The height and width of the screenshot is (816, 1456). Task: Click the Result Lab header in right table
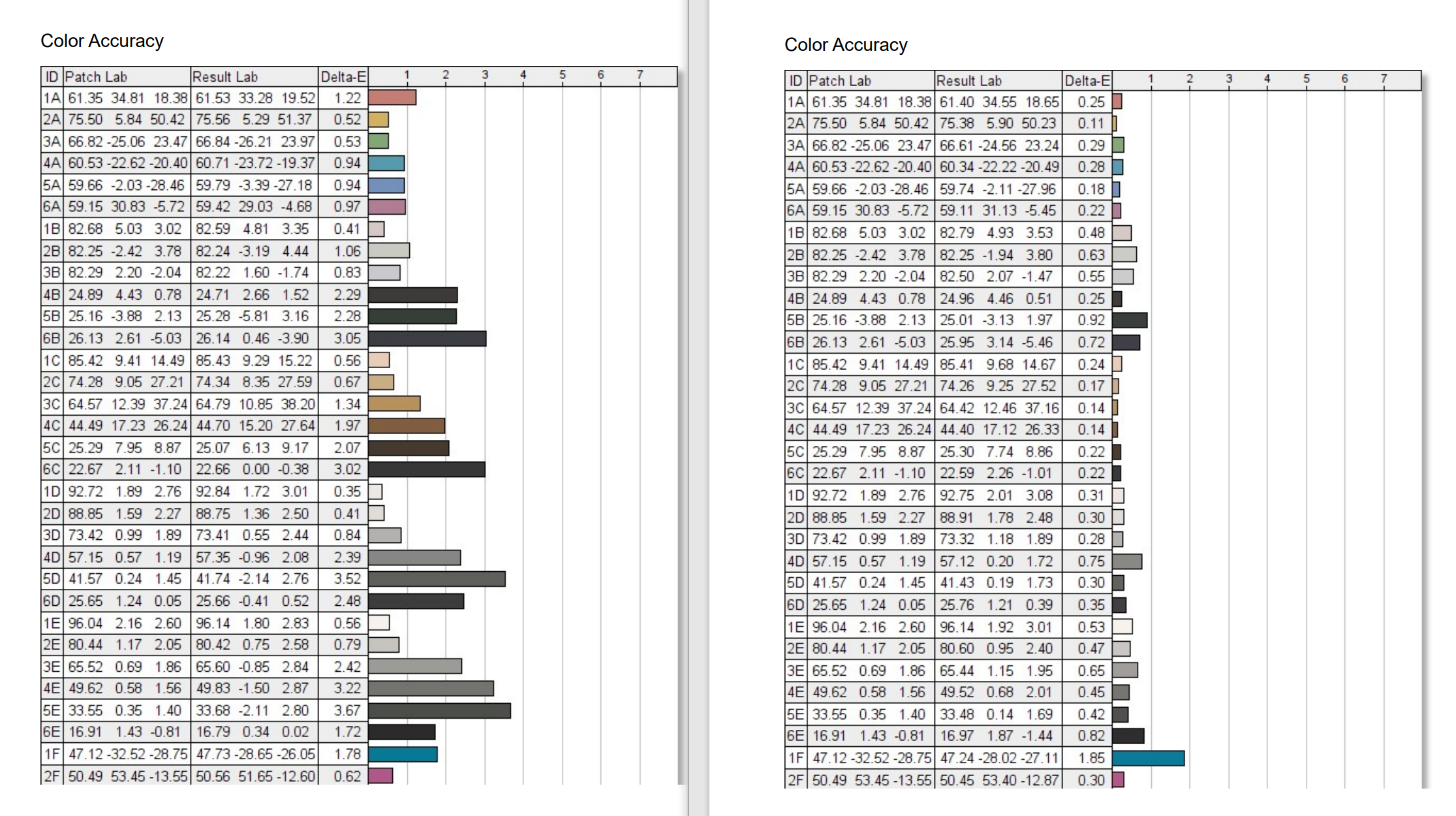[x=968, y=81]
